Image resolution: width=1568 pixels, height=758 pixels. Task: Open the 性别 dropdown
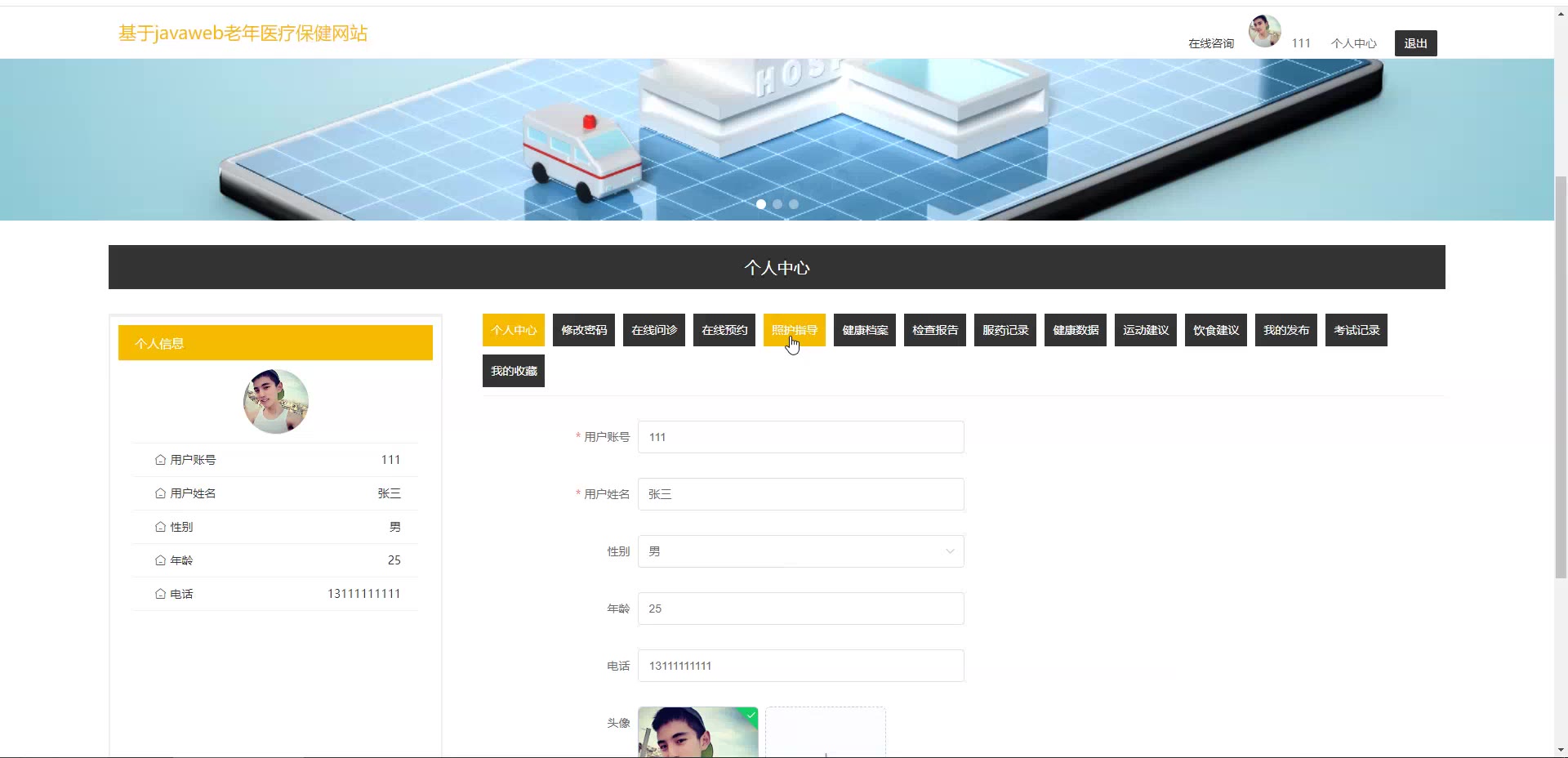pyautogui.click(x=801, y=551)
